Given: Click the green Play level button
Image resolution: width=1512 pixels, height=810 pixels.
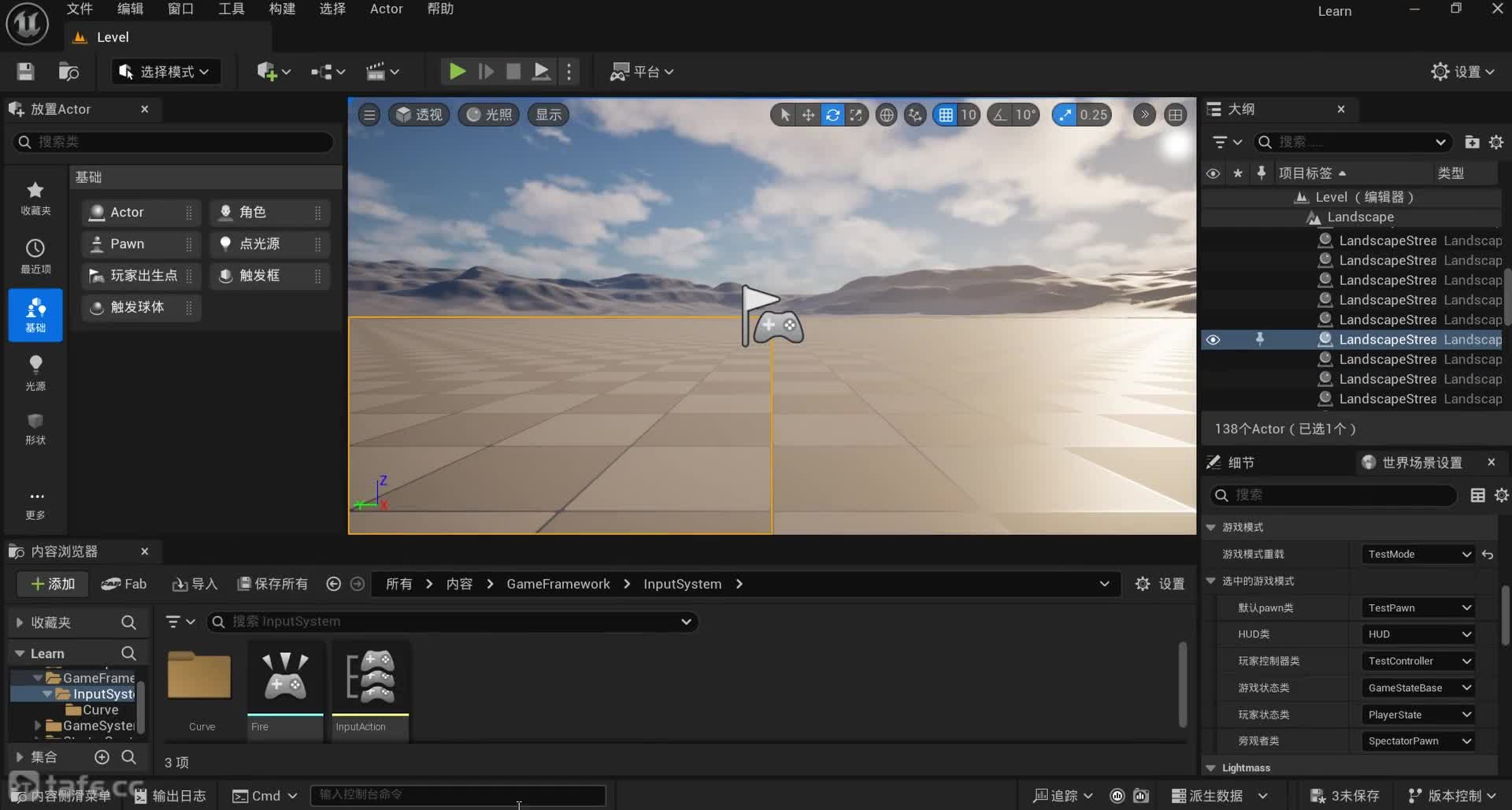Looking at the screenshot, I should tap(457, 72).
